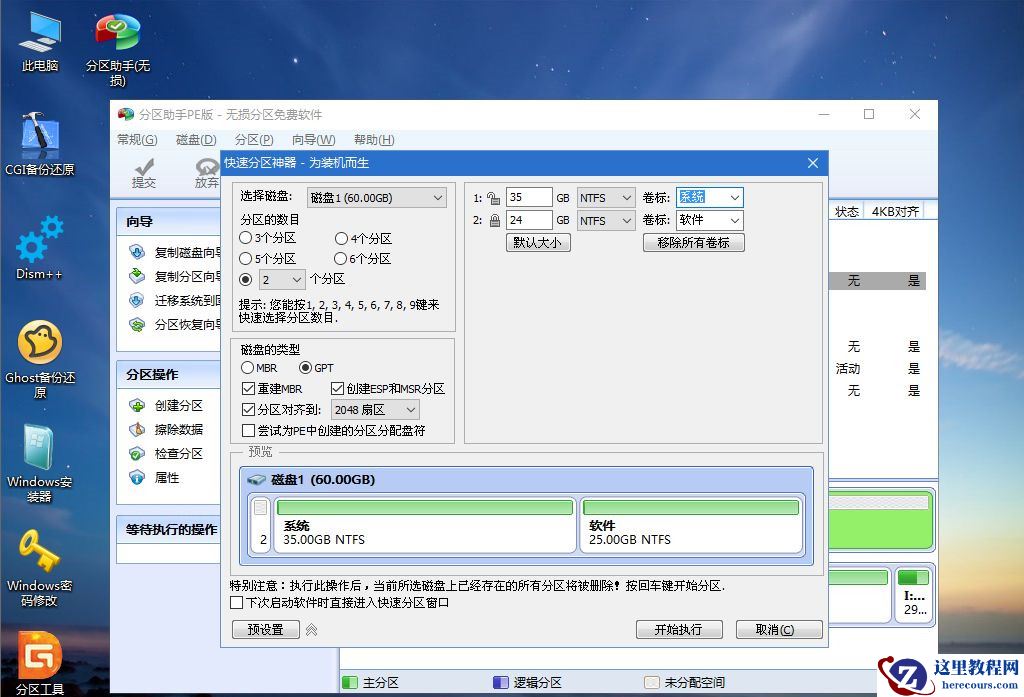Uncheck the 重建MBR checkbox

(x=245, y=389)
